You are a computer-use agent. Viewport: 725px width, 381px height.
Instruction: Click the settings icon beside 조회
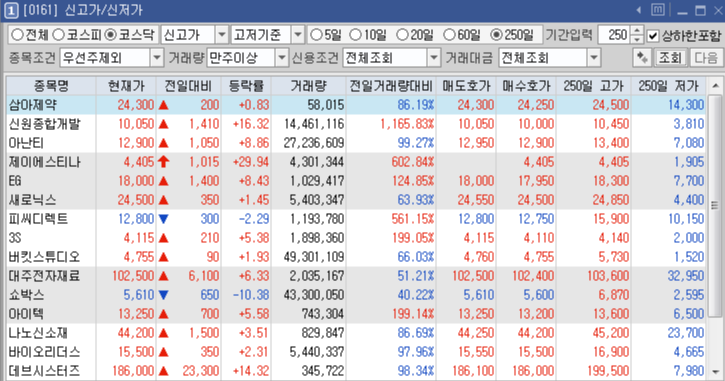pyautogui.click(x=642, y=58)
